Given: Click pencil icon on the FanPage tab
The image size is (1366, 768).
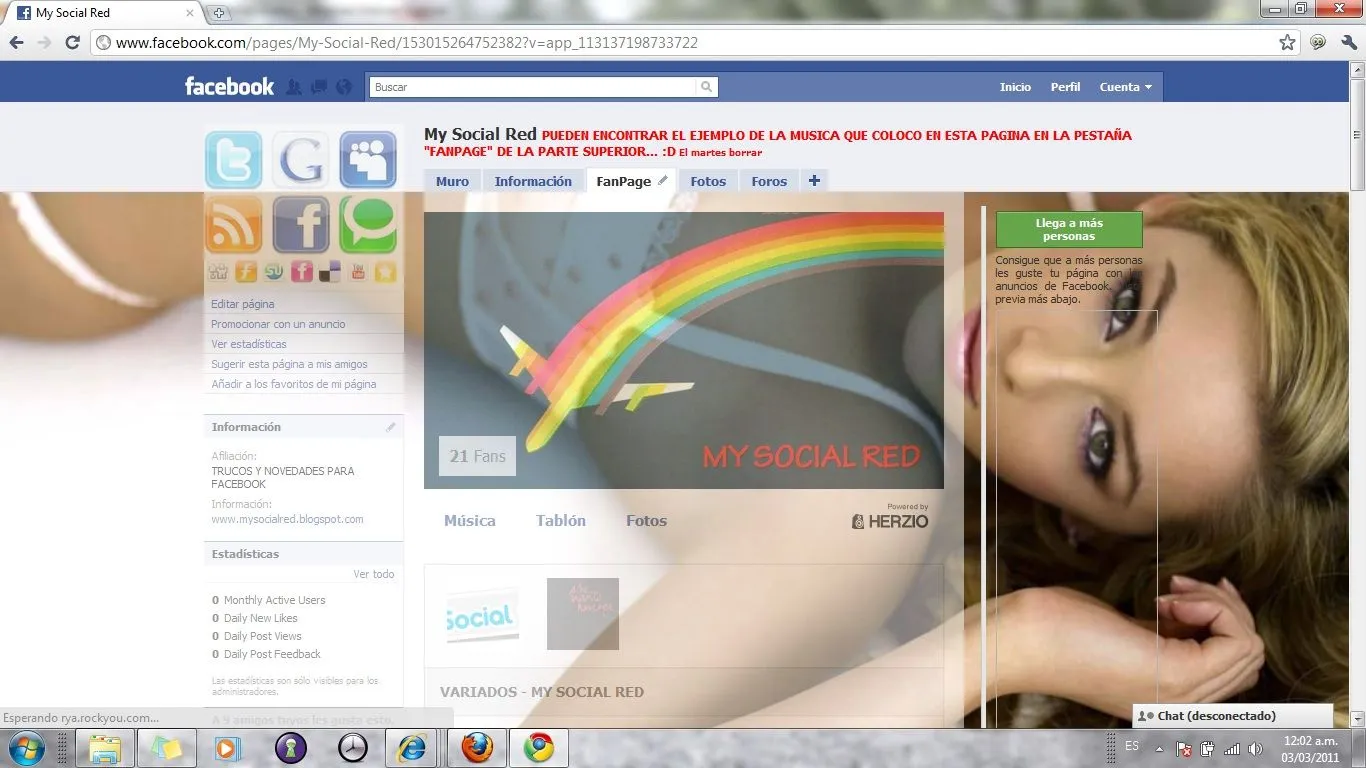Looking at the screenshot, I should (x=662, y=181).
